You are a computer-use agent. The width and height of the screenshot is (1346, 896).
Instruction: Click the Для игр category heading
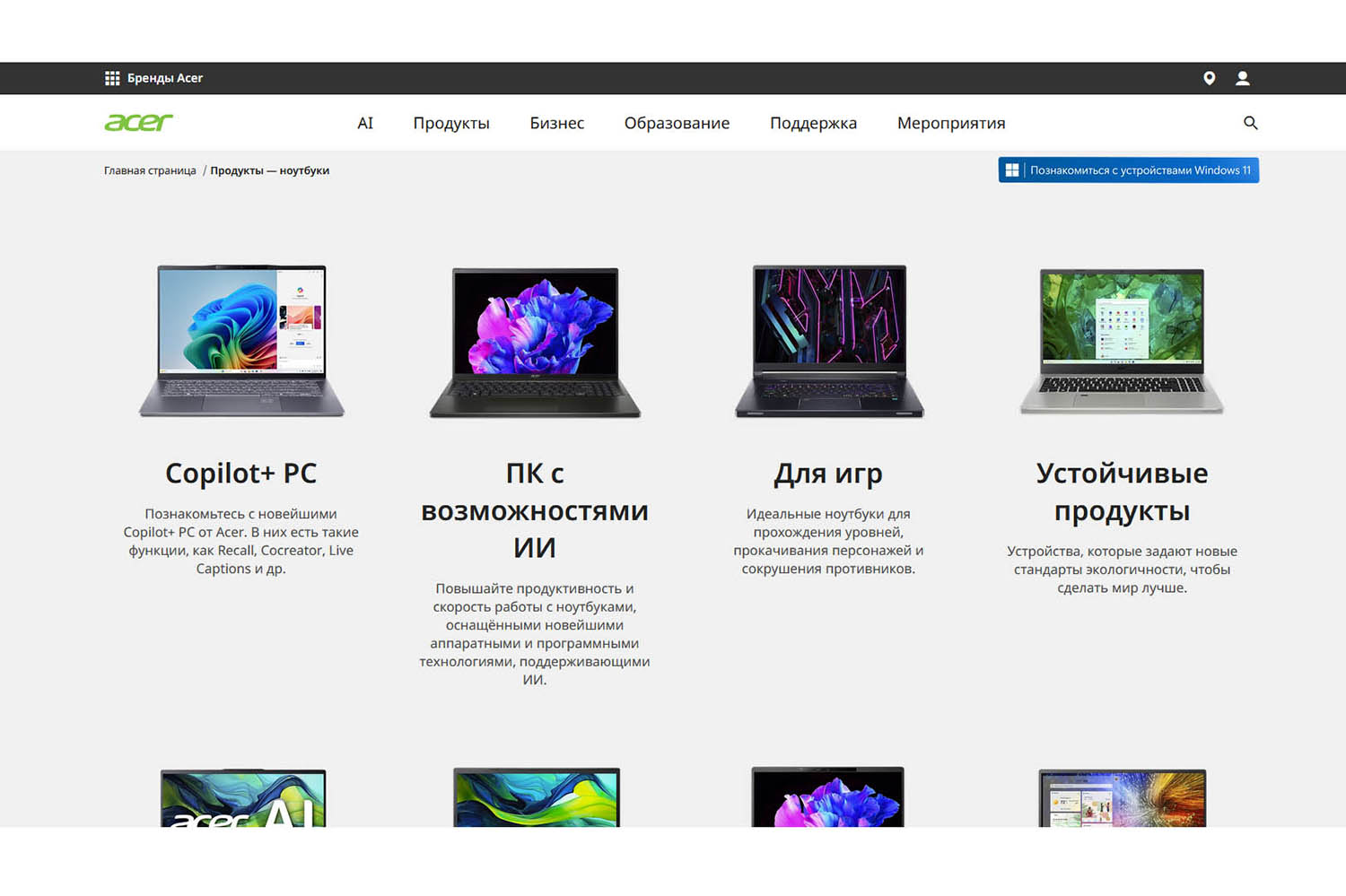(x=828, y=473)
